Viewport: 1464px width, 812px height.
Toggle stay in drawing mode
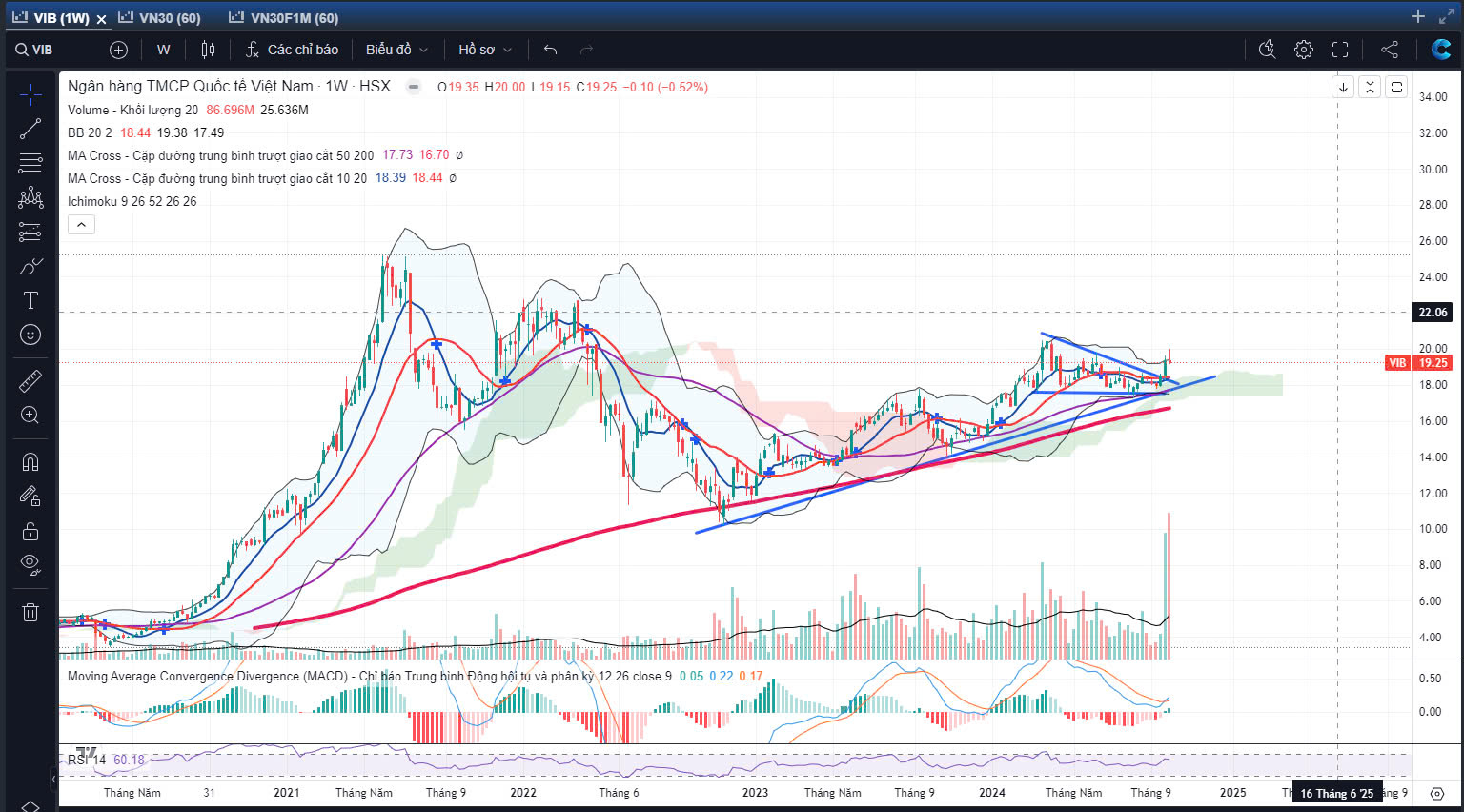click(x=30, y=497)
